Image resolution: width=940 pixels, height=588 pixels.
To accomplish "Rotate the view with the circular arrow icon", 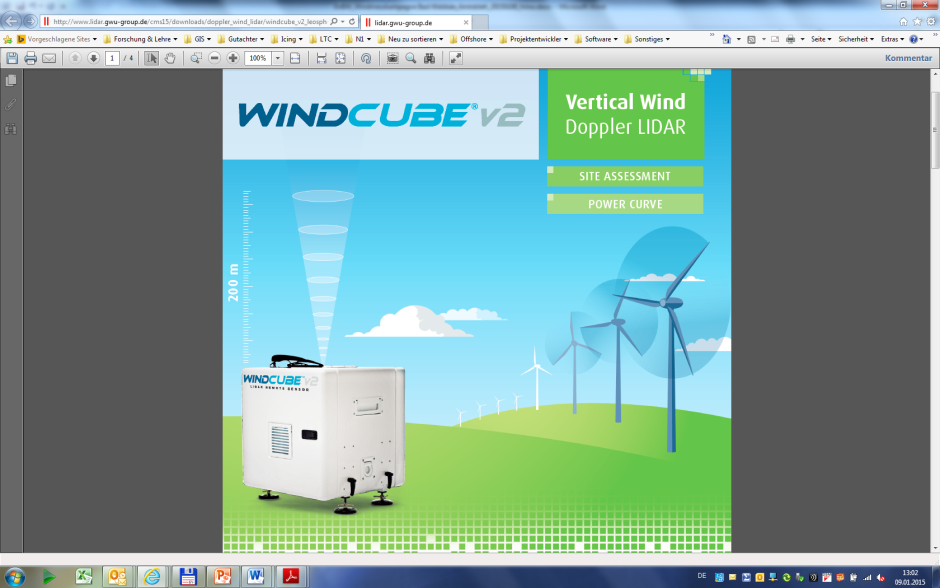I will click(366, 58).
